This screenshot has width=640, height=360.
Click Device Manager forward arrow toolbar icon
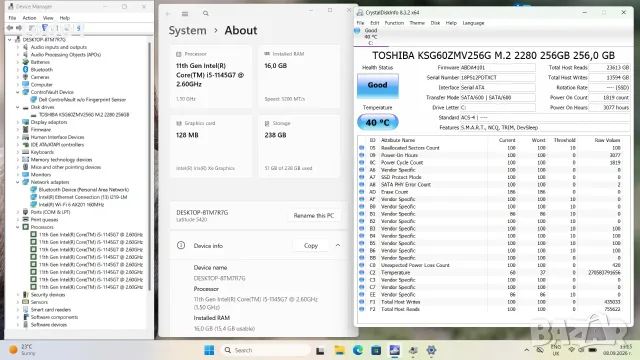(19, 28)
